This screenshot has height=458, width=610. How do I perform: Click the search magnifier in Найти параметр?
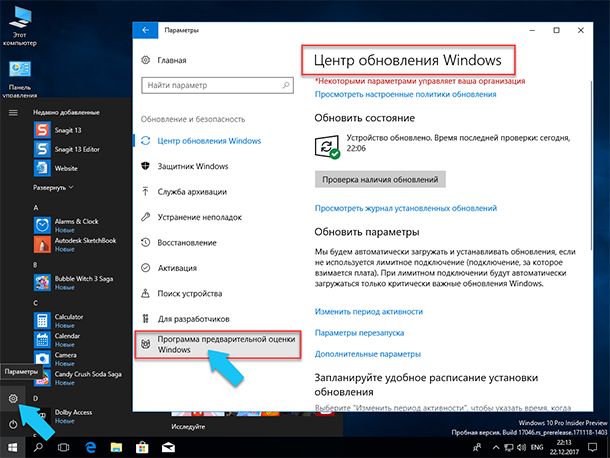click(286, 85)
